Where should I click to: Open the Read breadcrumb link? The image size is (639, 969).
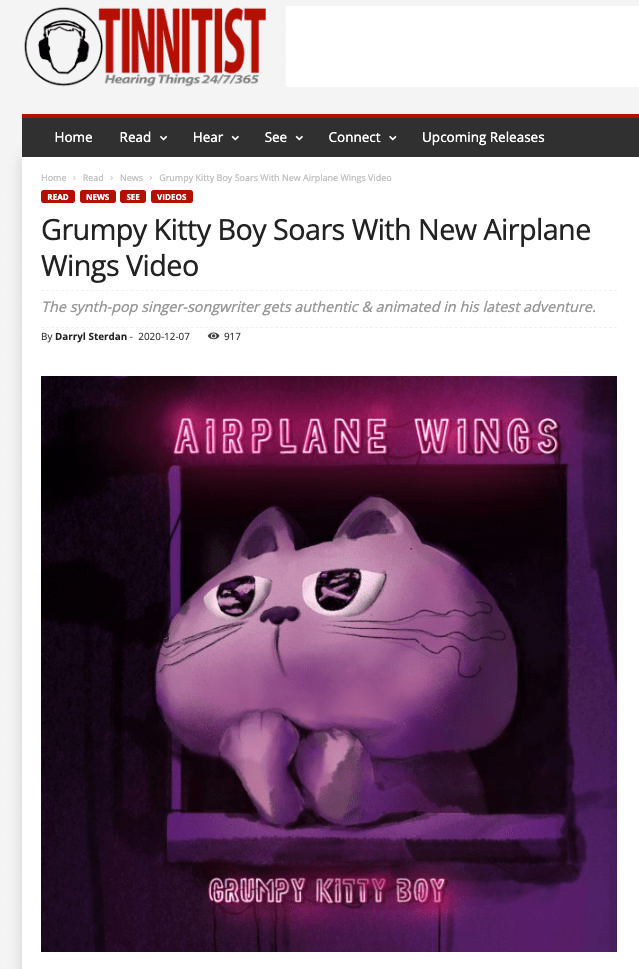93,177
